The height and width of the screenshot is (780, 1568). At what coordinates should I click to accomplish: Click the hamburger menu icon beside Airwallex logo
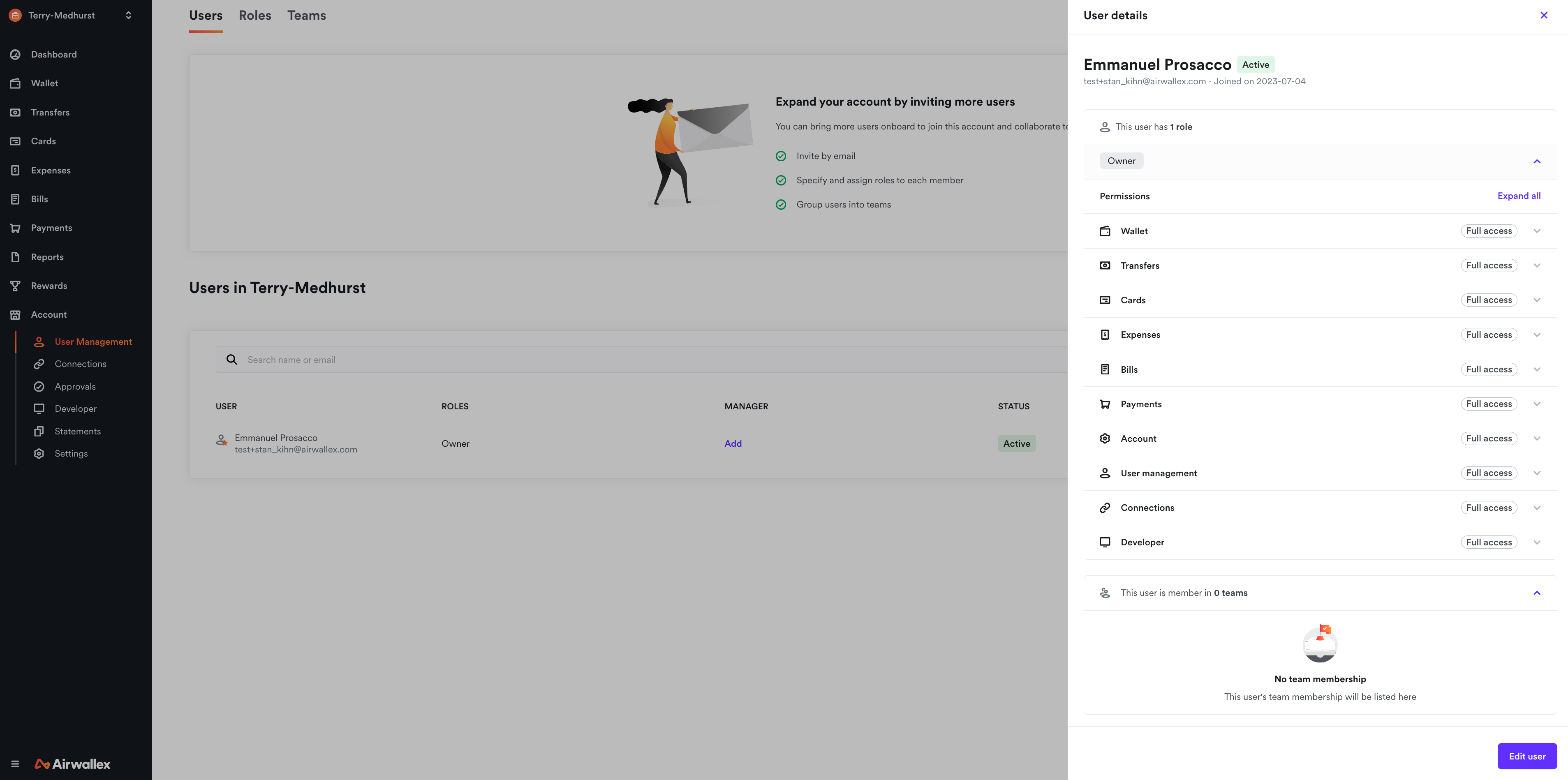pos(15,764)
